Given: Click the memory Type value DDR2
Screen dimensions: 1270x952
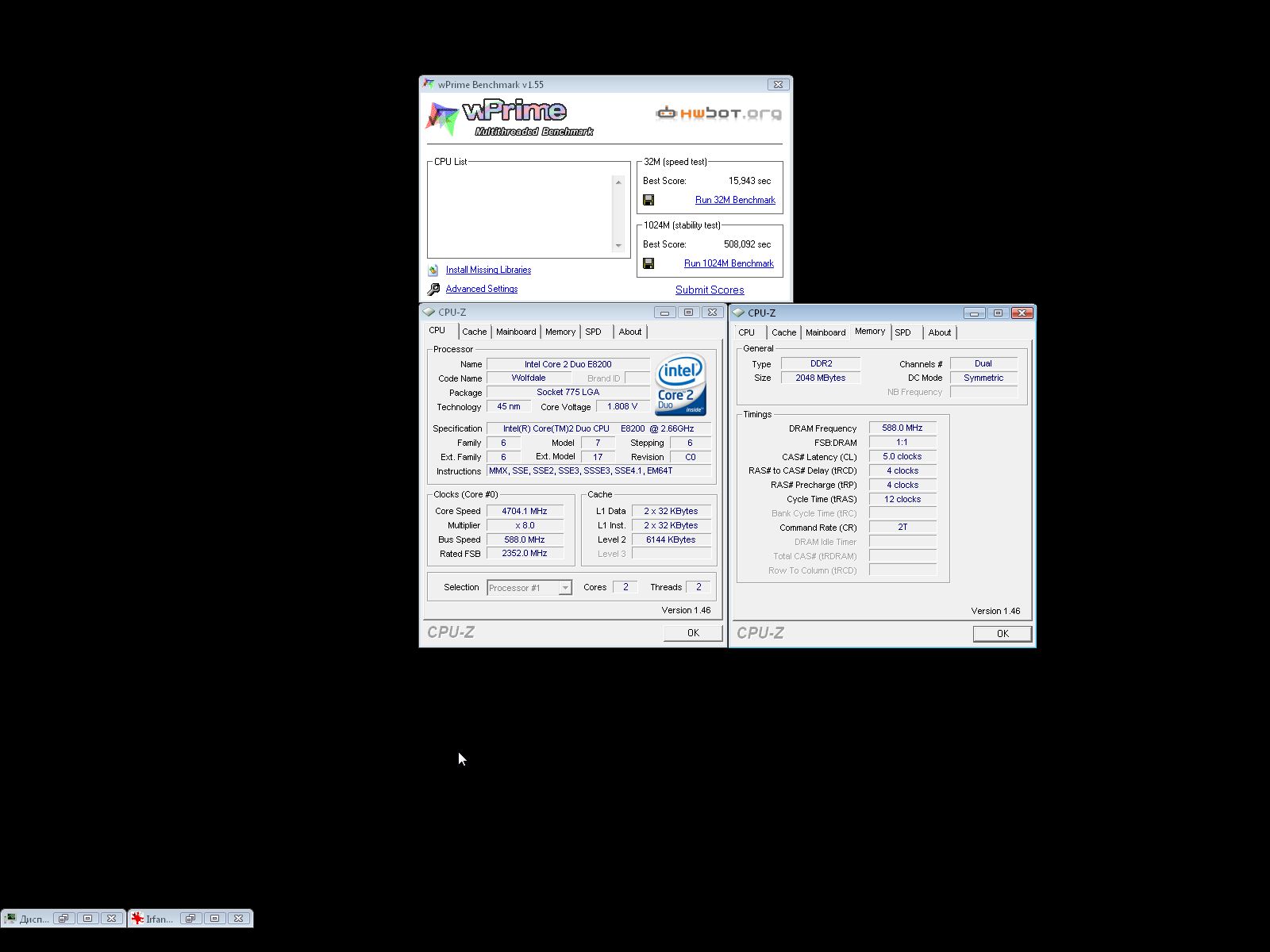Looking at the screenshot, I should click(821, 363).
